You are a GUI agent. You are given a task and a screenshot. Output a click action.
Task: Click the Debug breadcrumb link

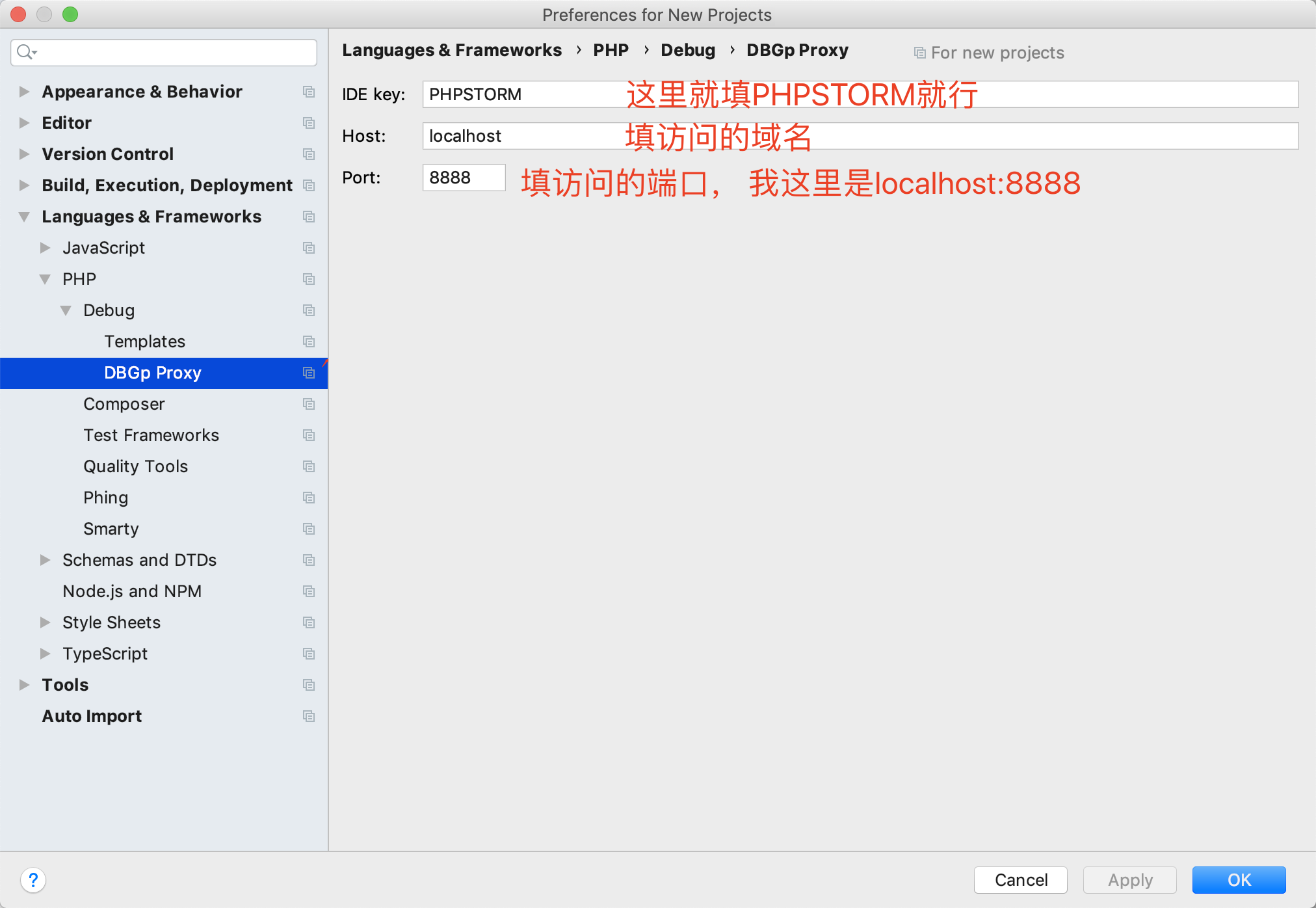coord(687,50)
